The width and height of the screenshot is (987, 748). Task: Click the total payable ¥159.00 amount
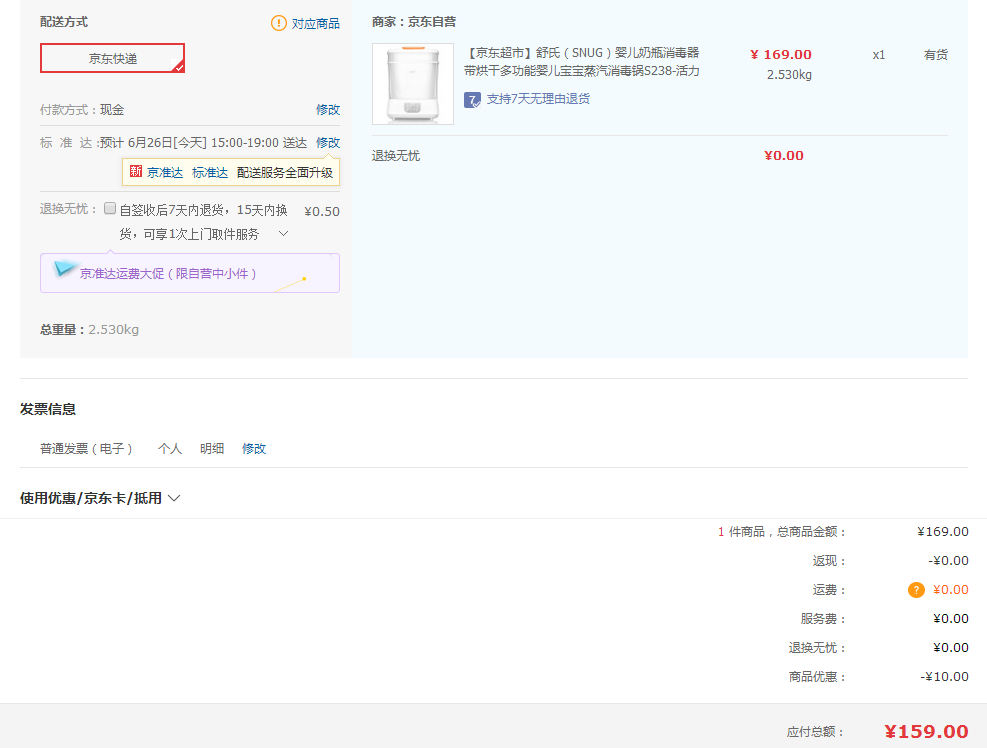[x=927, y=732]
